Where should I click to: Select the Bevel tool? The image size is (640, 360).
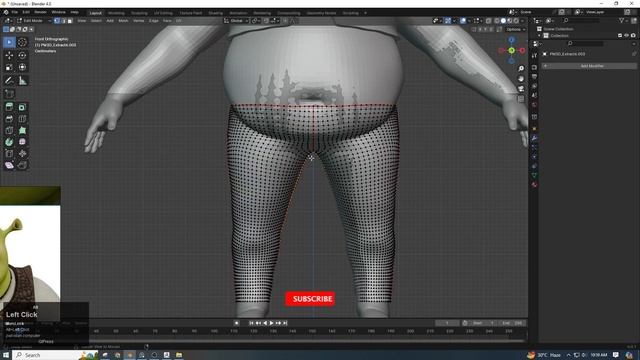pos(9,119)
